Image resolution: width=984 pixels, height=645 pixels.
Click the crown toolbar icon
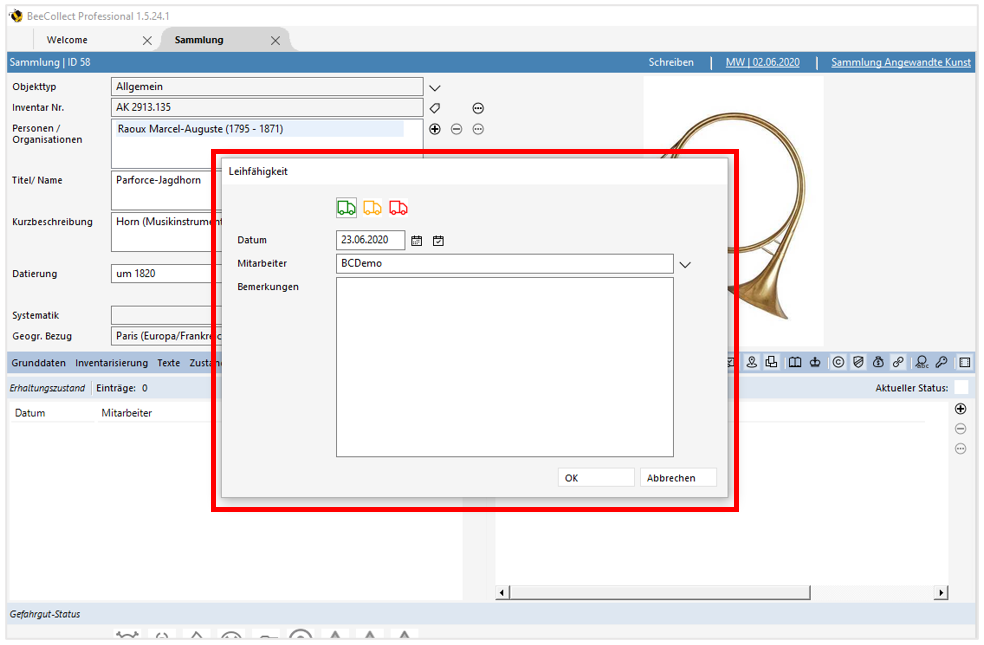pyautogui.click(x=815, y=362)
